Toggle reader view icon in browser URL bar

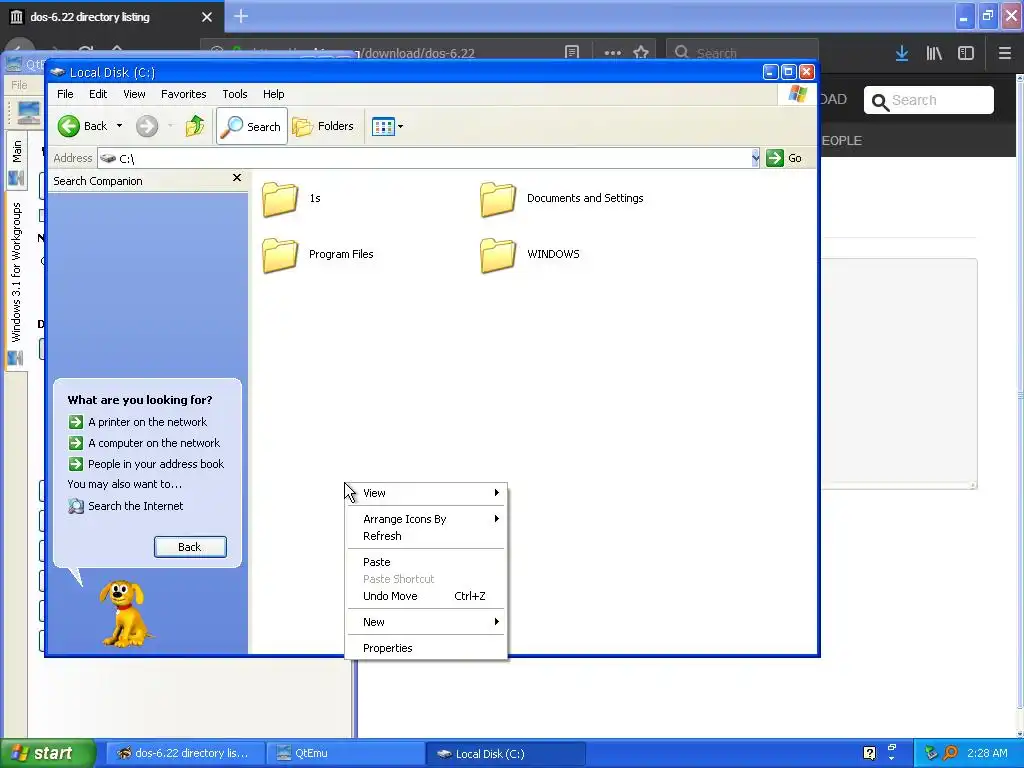pos(572,52)
